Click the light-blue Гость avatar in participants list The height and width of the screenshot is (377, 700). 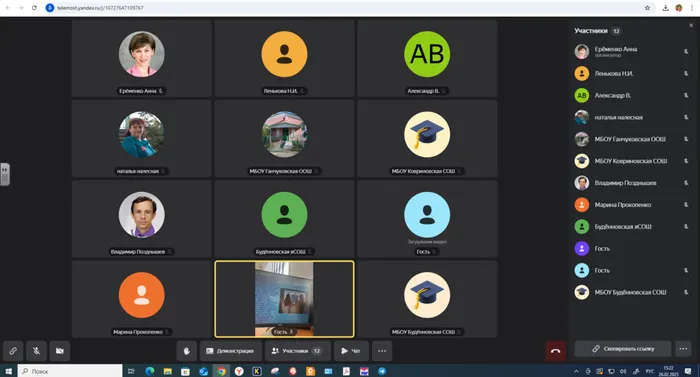(x=582, y=270)
